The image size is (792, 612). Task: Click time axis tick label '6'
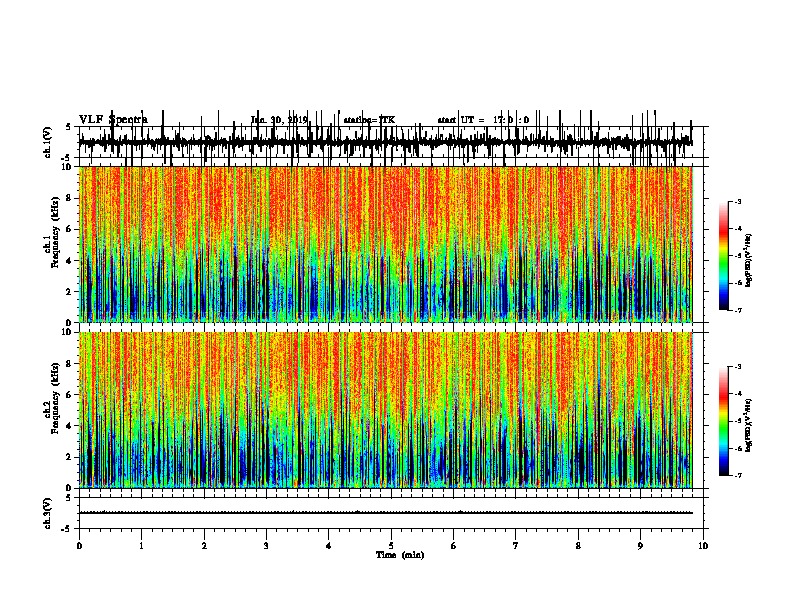click(x=454, y=546)
